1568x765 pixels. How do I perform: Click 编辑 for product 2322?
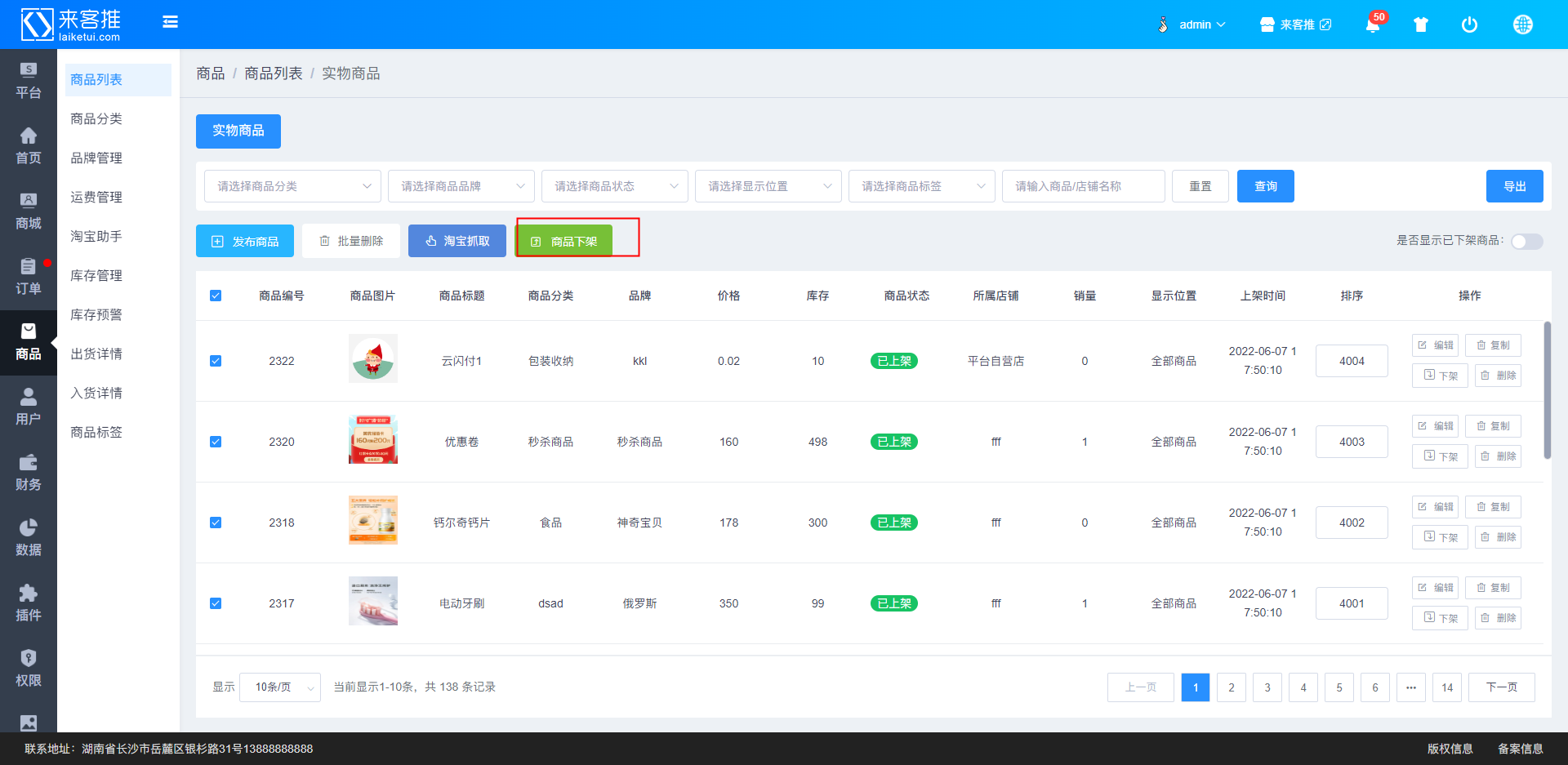click(1435, 345)
